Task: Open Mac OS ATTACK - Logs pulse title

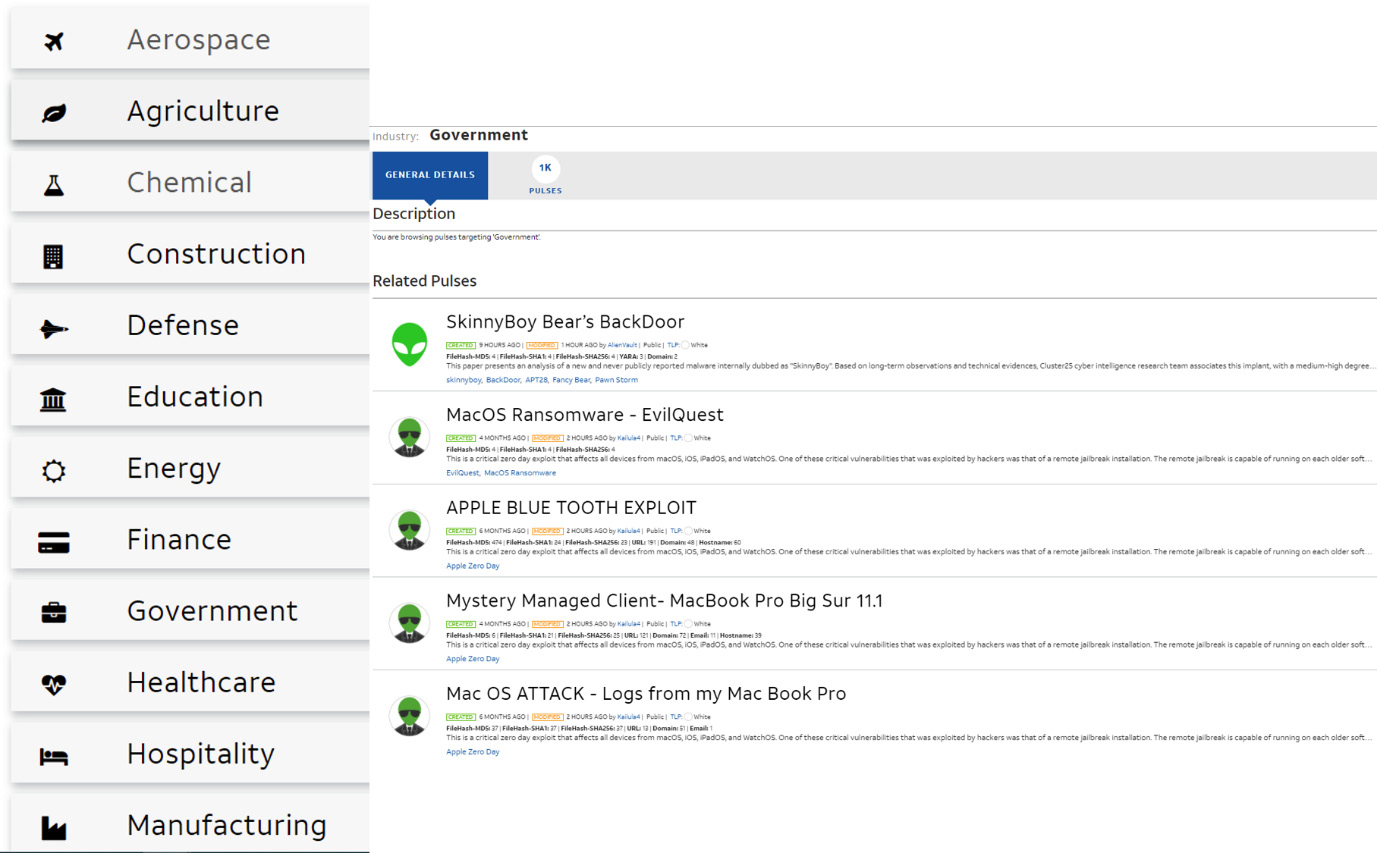Action: [x=646, y=694]
